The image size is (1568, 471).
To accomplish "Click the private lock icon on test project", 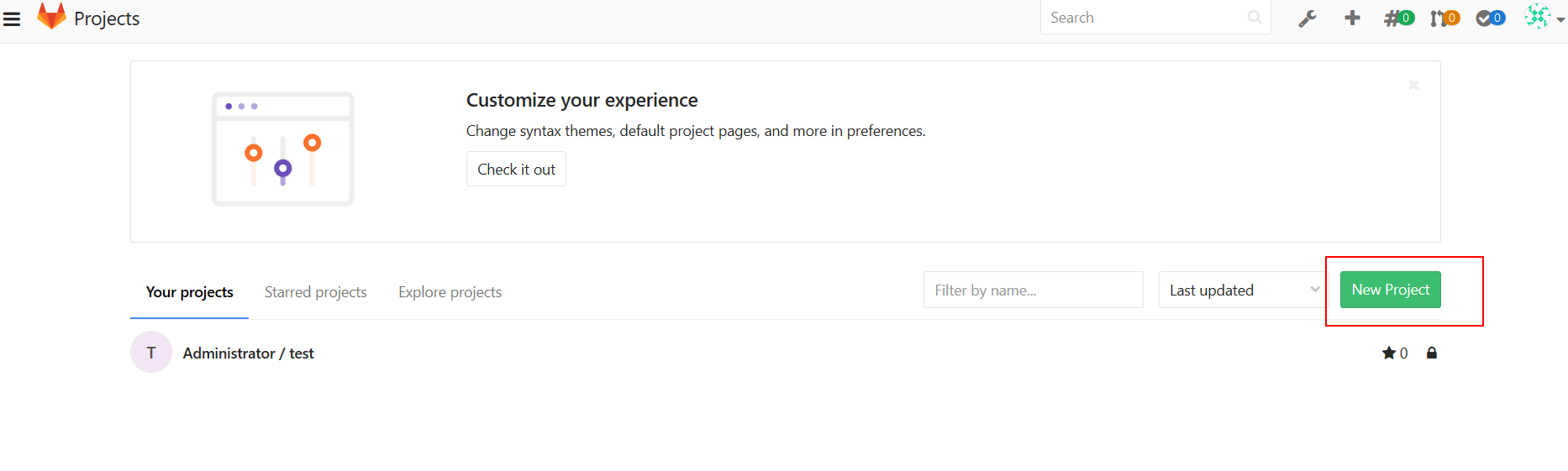I will point(1432,353).
